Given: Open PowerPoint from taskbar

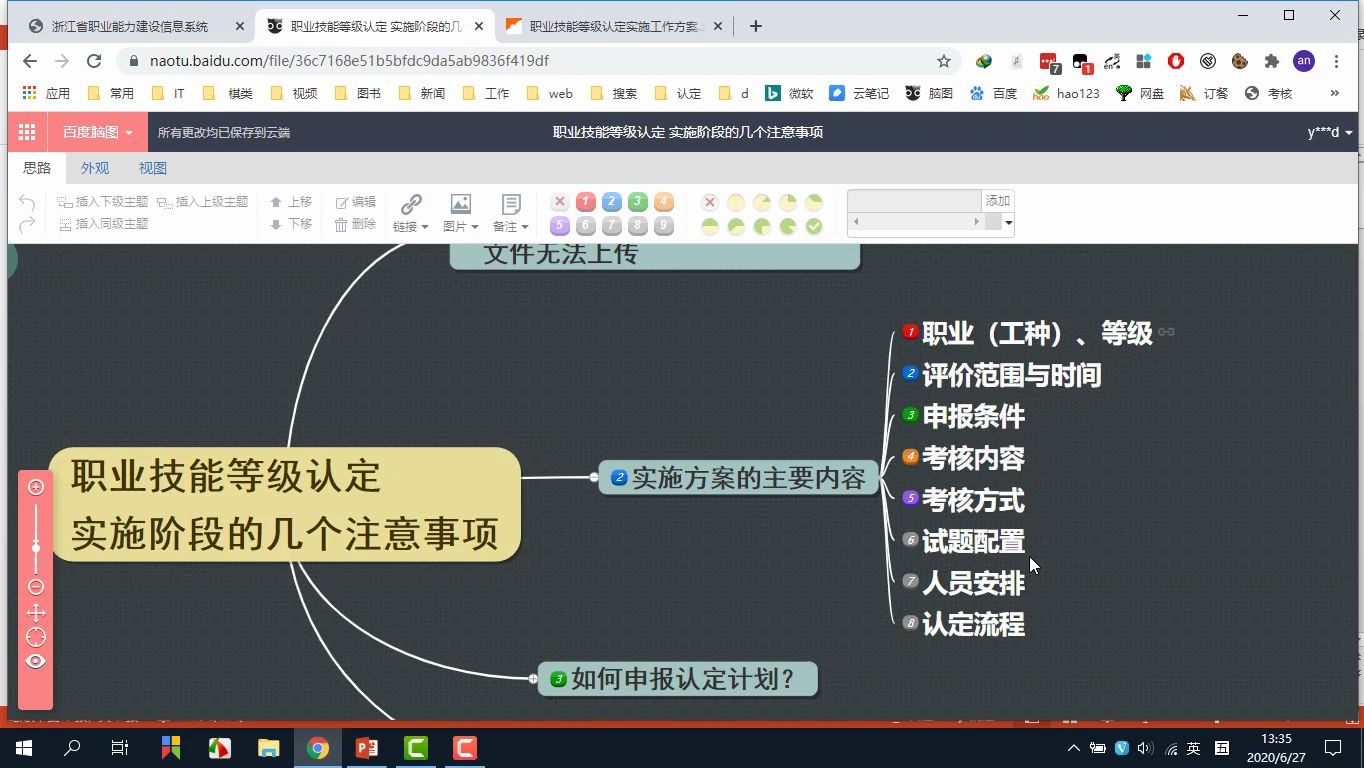Looking at the screenshot, I should click(x=366, y=748).
